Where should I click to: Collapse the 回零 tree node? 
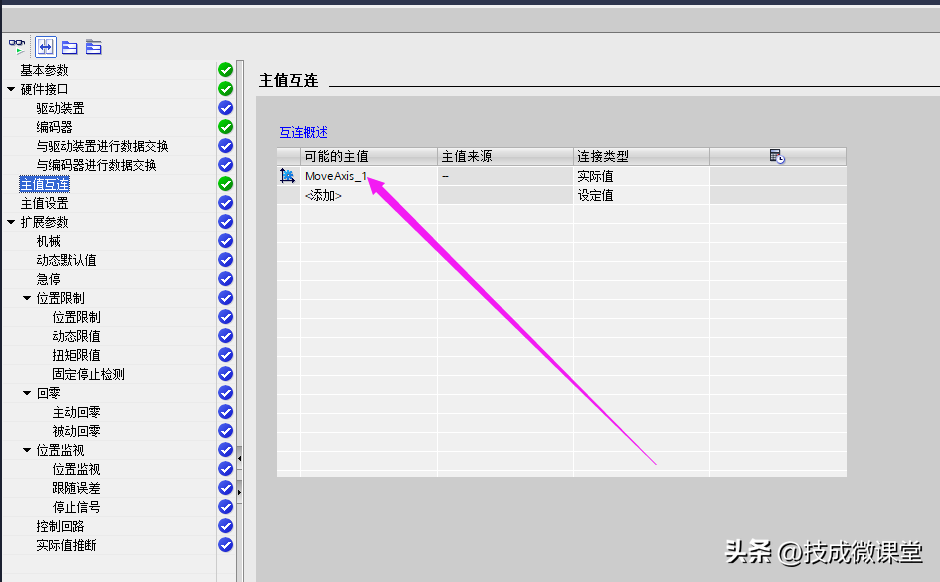pyautogui.click(x=27, y=393)
